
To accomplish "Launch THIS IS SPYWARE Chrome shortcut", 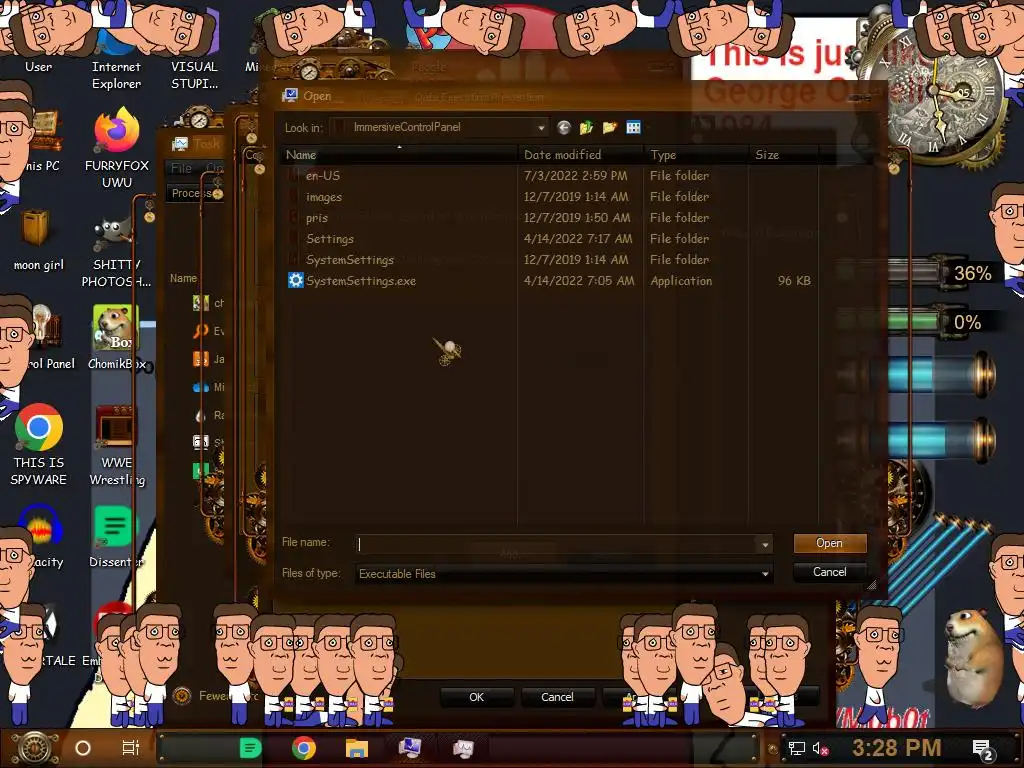I will point(39,445).
